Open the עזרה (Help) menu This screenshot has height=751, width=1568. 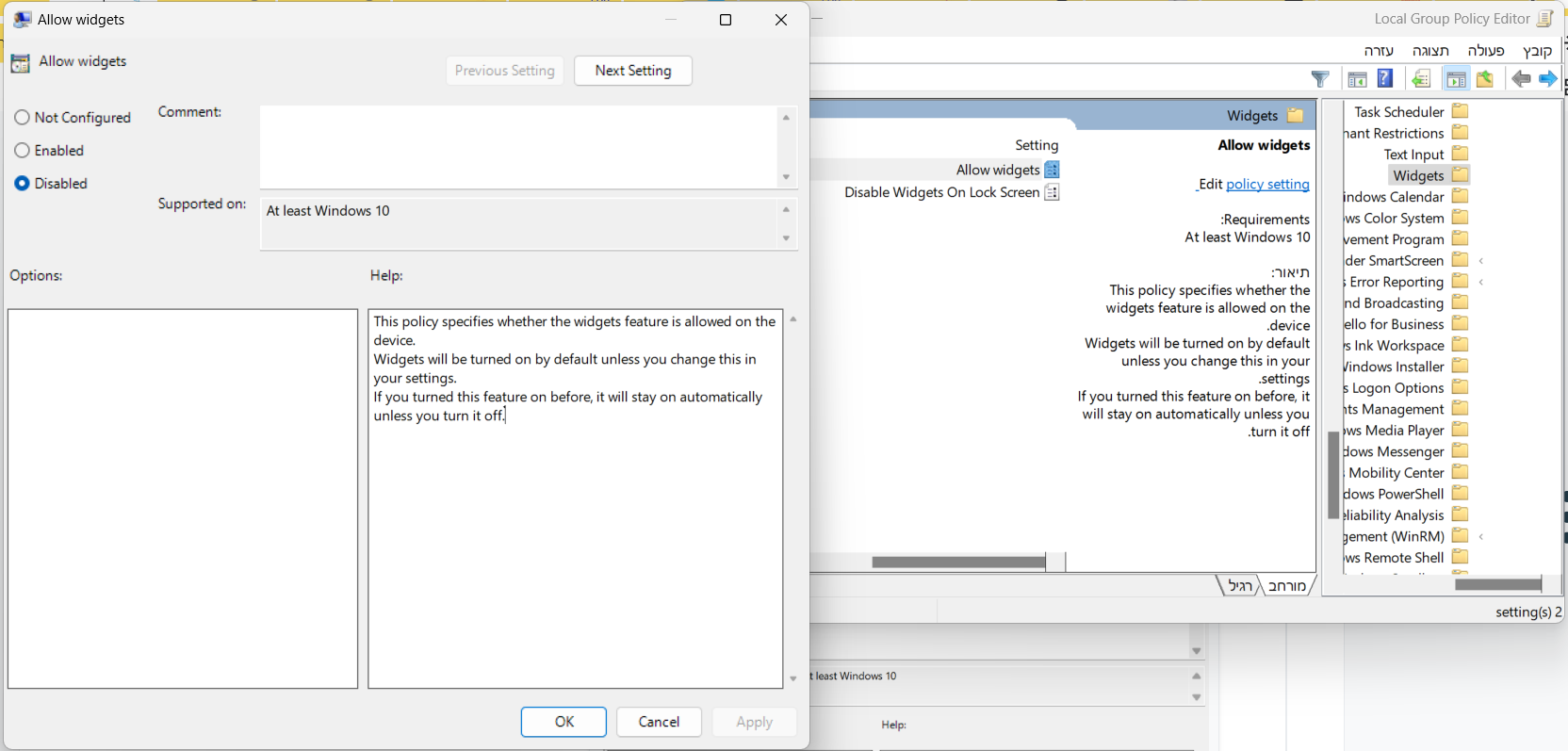click(x=1379, y=51)
